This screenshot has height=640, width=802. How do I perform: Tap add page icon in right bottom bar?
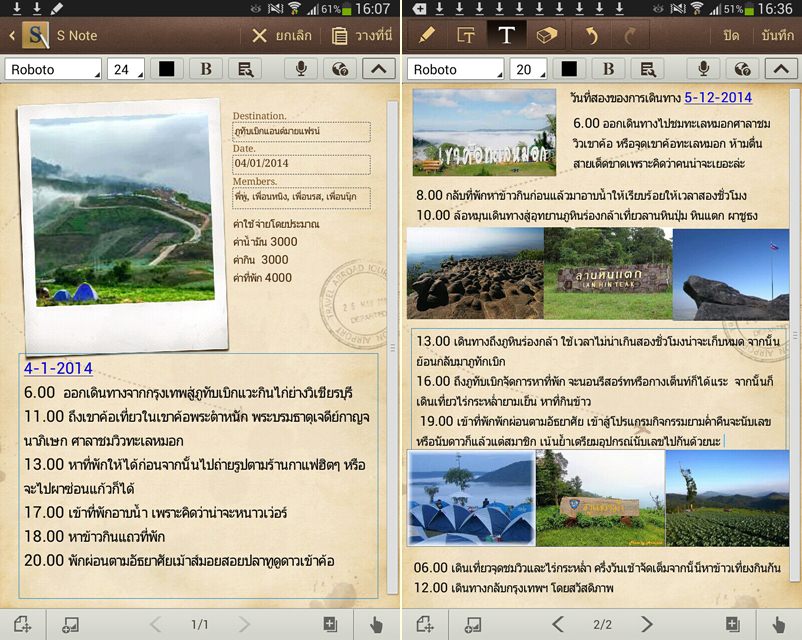click(425, 625)
